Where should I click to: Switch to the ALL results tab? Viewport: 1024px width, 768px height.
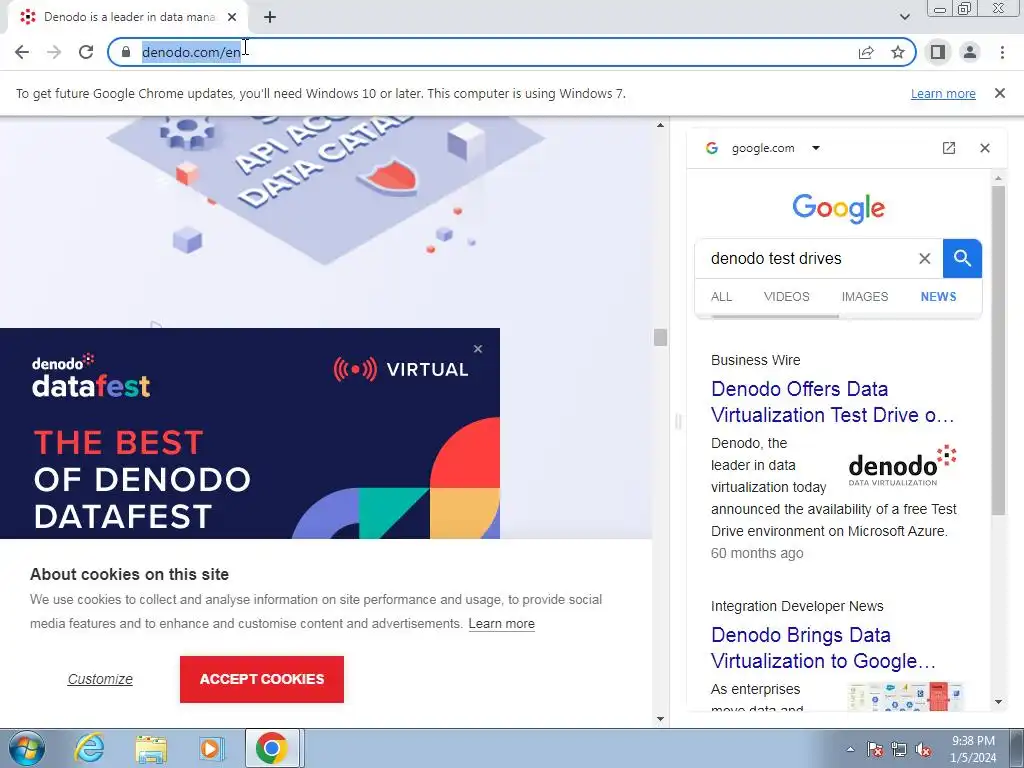721,296
